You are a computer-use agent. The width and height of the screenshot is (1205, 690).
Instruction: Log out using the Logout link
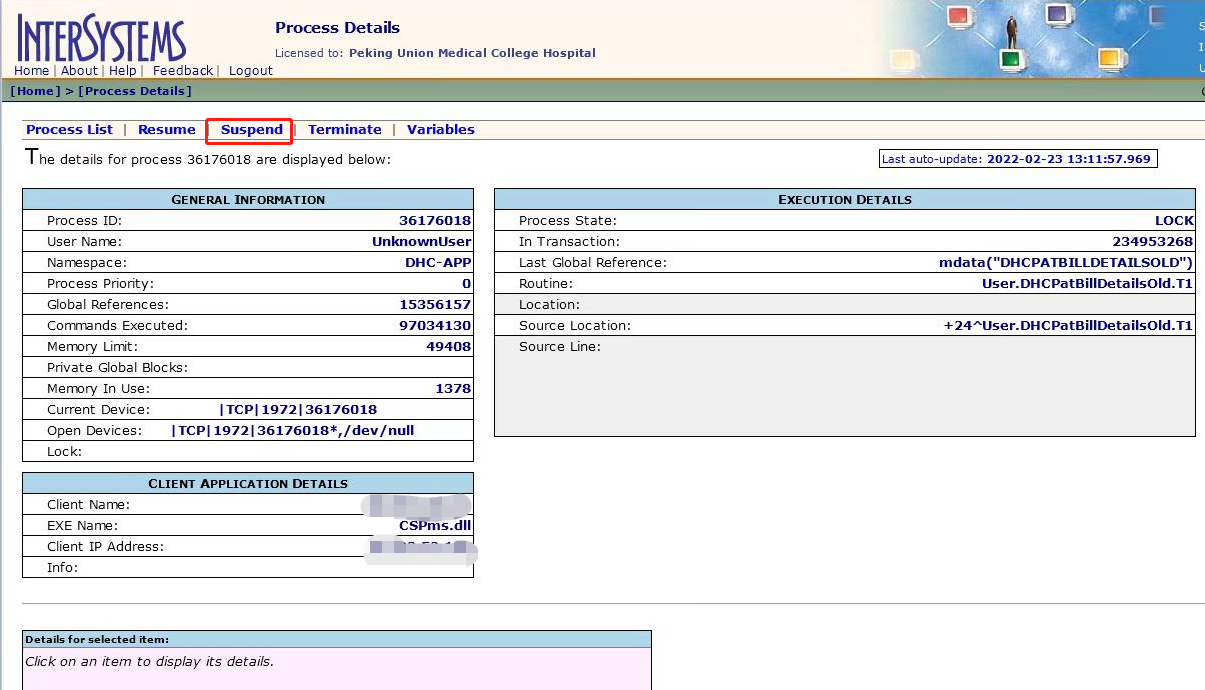pyautogui.click(x=250, y=71)
